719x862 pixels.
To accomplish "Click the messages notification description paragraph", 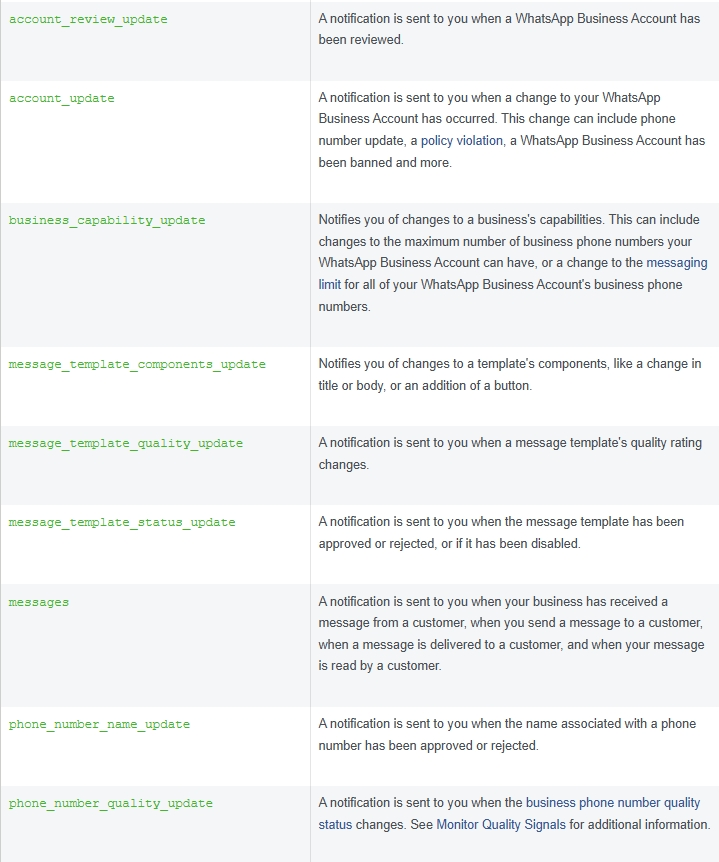I will click(x=511, y=633).
